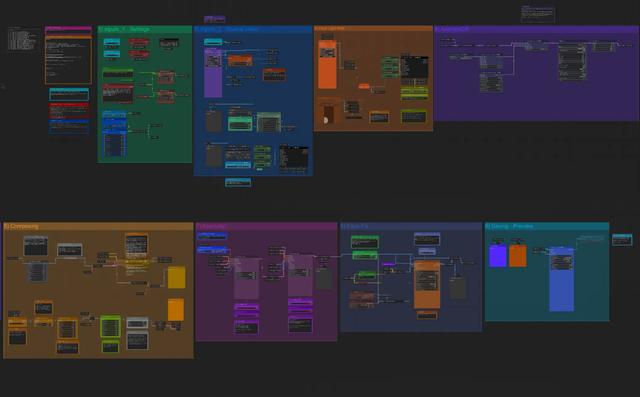Screen dimensions: 640x397
Task: Click the small purple node above Source Video group
Action: coord(215,19)
